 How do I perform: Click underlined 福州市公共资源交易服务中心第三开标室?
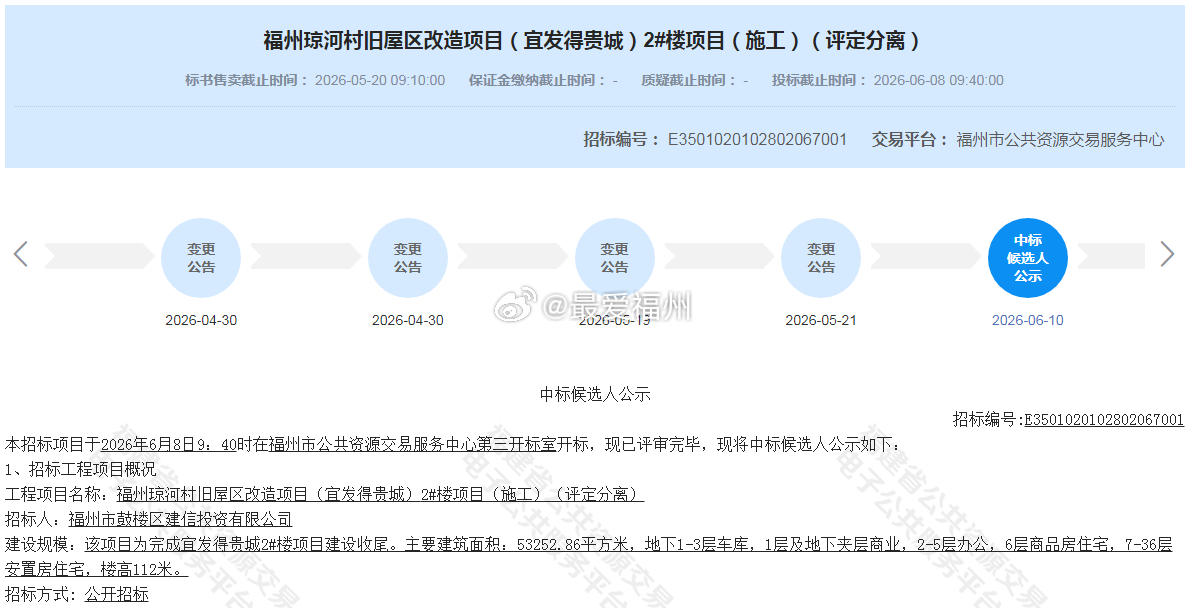pos(412,445)
